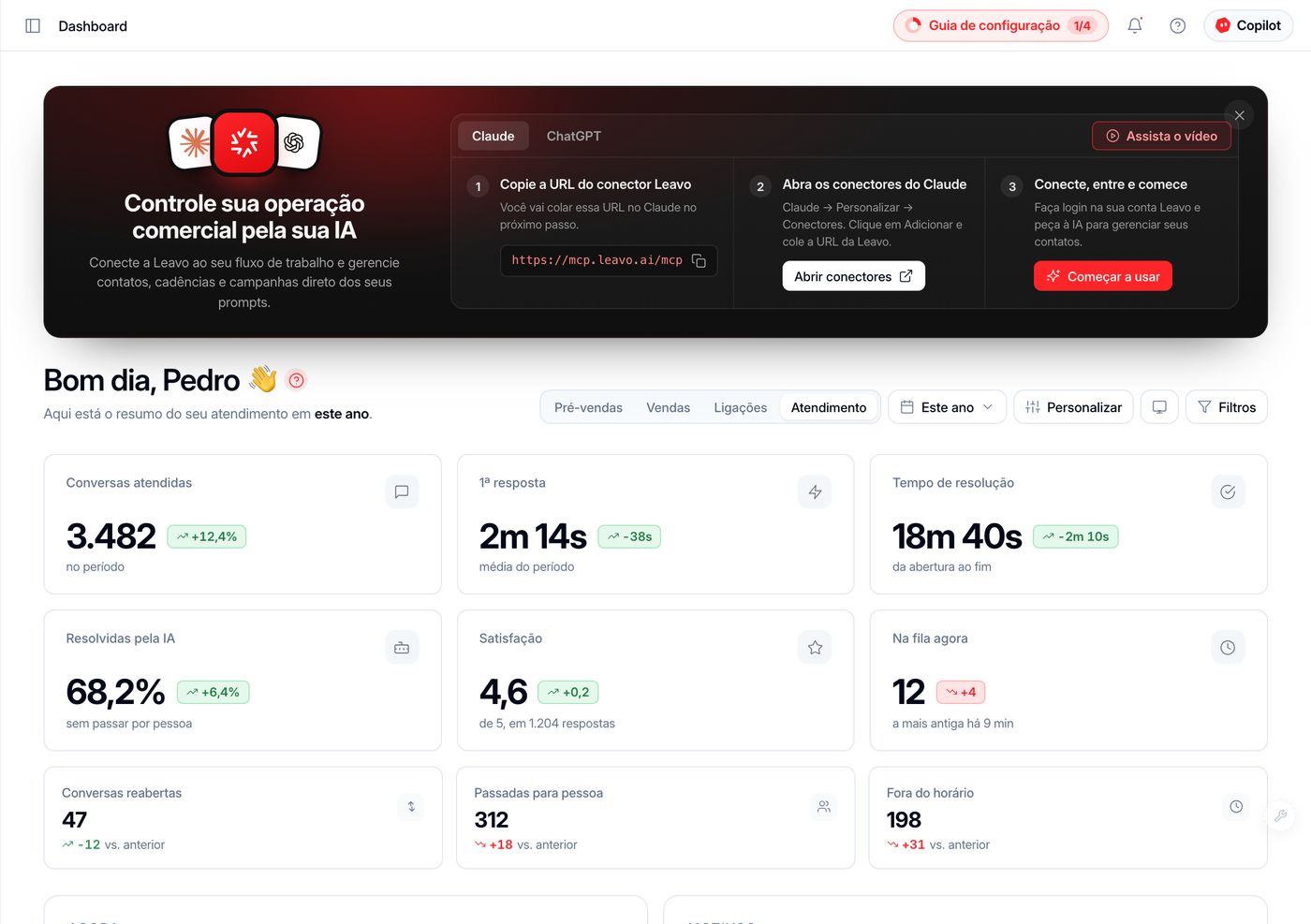Select the Ligações tab

click(740, 407)
